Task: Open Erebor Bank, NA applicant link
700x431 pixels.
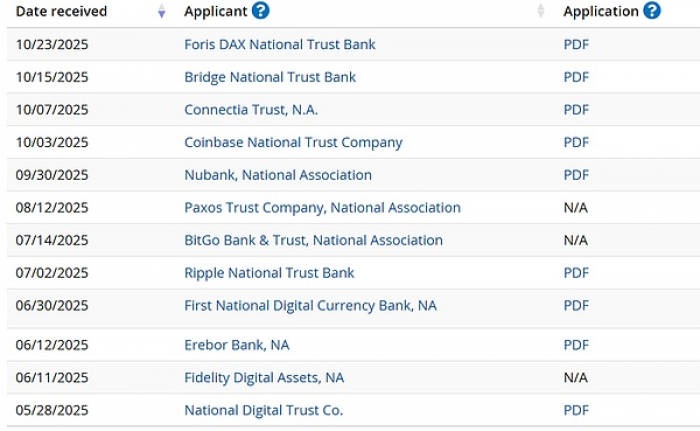Action: click(x=237, y=345)
